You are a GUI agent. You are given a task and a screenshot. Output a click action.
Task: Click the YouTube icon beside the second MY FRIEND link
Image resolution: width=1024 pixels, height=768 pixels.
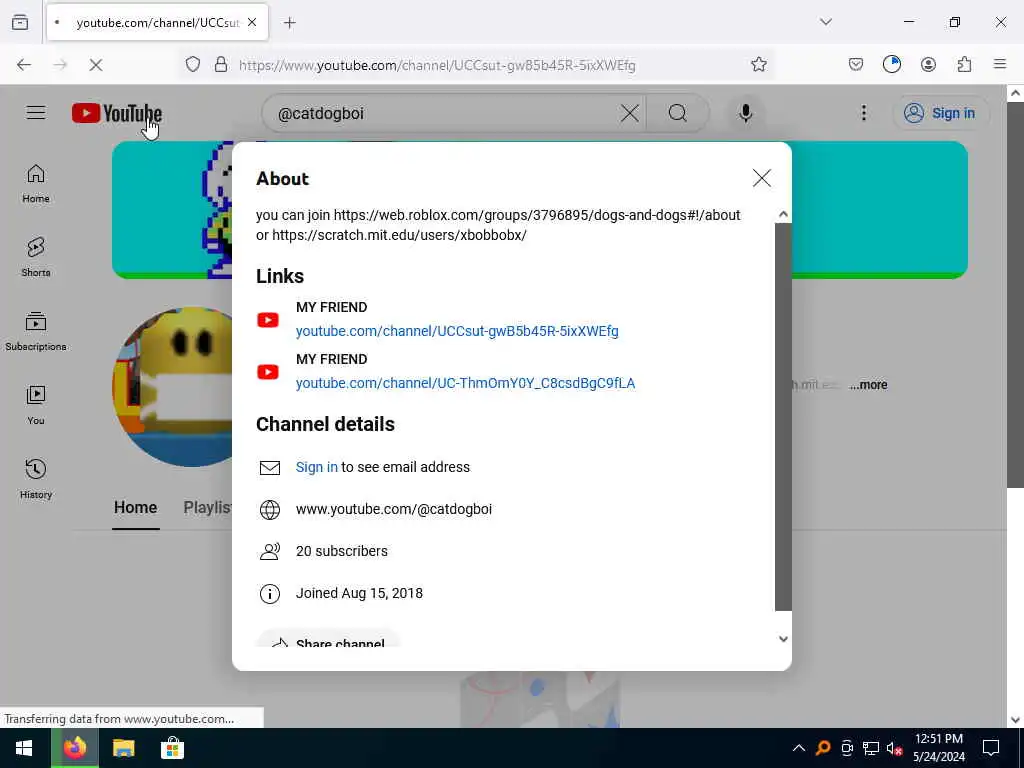268,372
